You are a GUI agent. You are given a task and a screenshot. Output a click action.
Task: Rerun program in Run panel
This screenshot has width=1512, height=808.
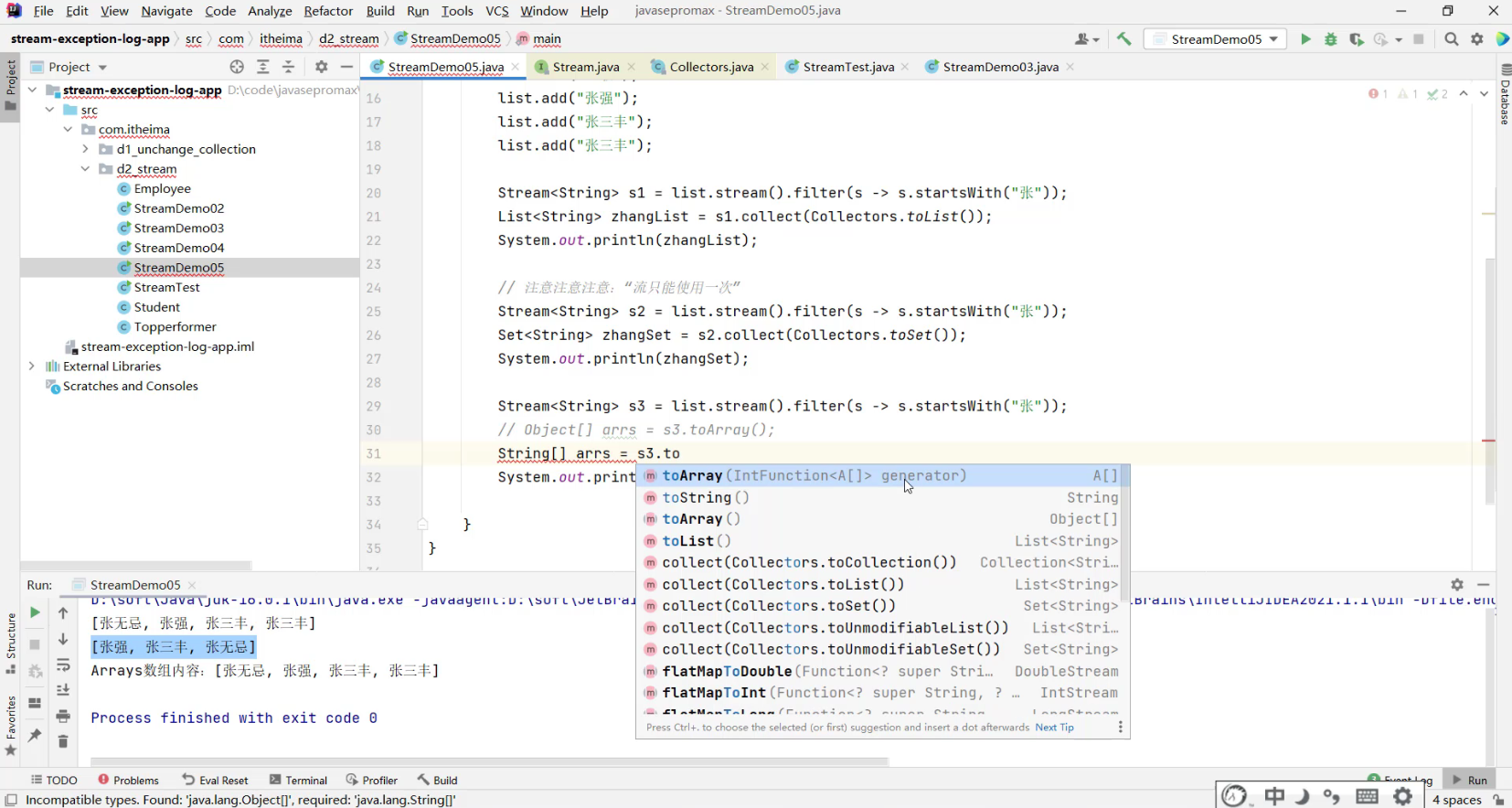point(35,612)
